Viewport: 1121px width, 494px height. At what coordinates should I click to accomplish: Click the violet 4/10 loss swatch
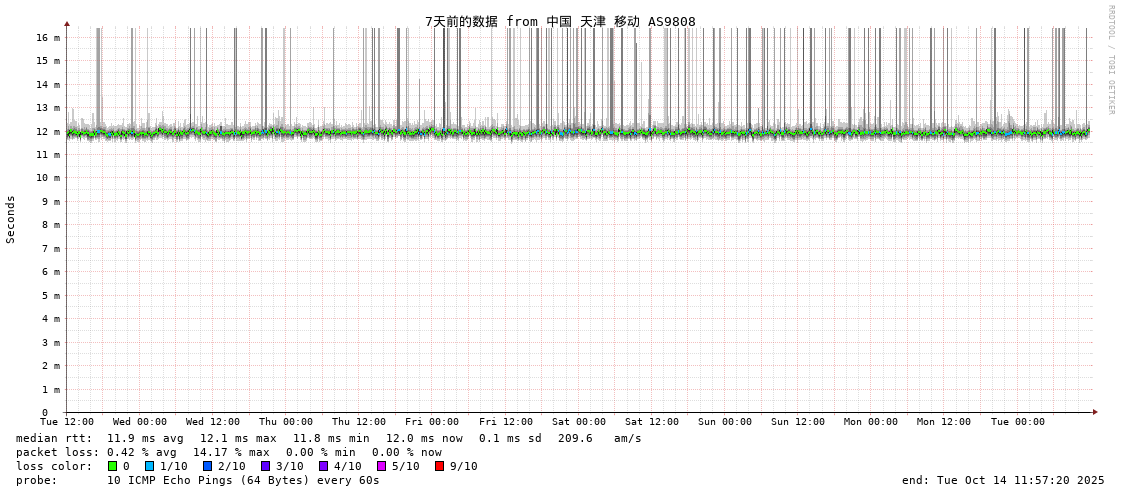[324, 466]
